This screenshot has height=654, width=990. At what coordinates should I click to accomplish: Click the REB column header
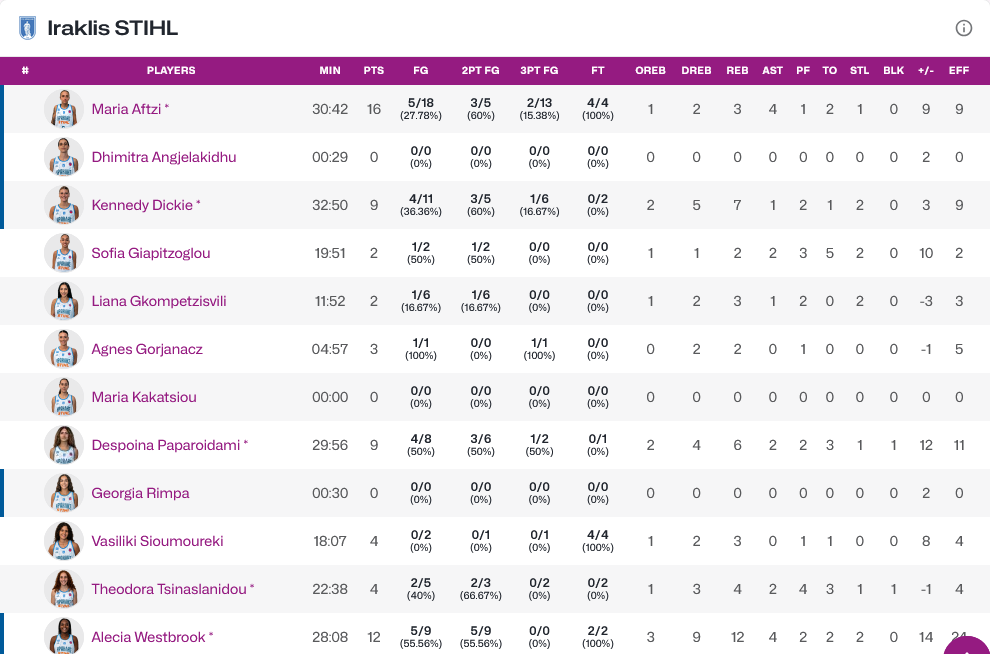coord(737,71)
